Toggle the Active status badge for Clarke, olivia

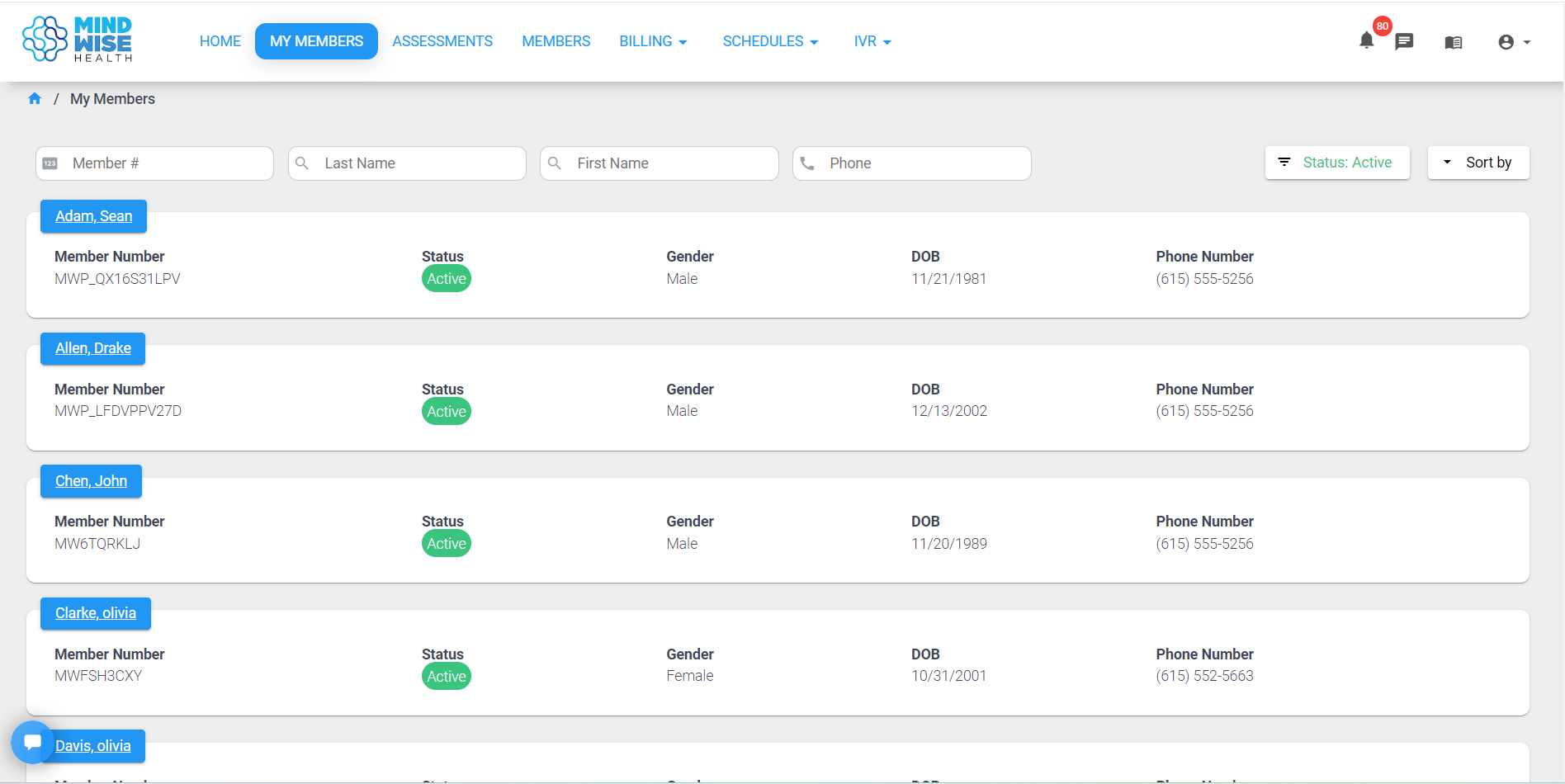click(x=446, y=675)
